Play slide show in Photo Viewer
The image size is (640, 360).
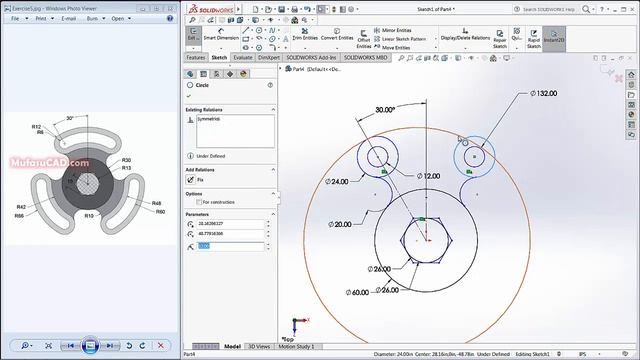90,346
